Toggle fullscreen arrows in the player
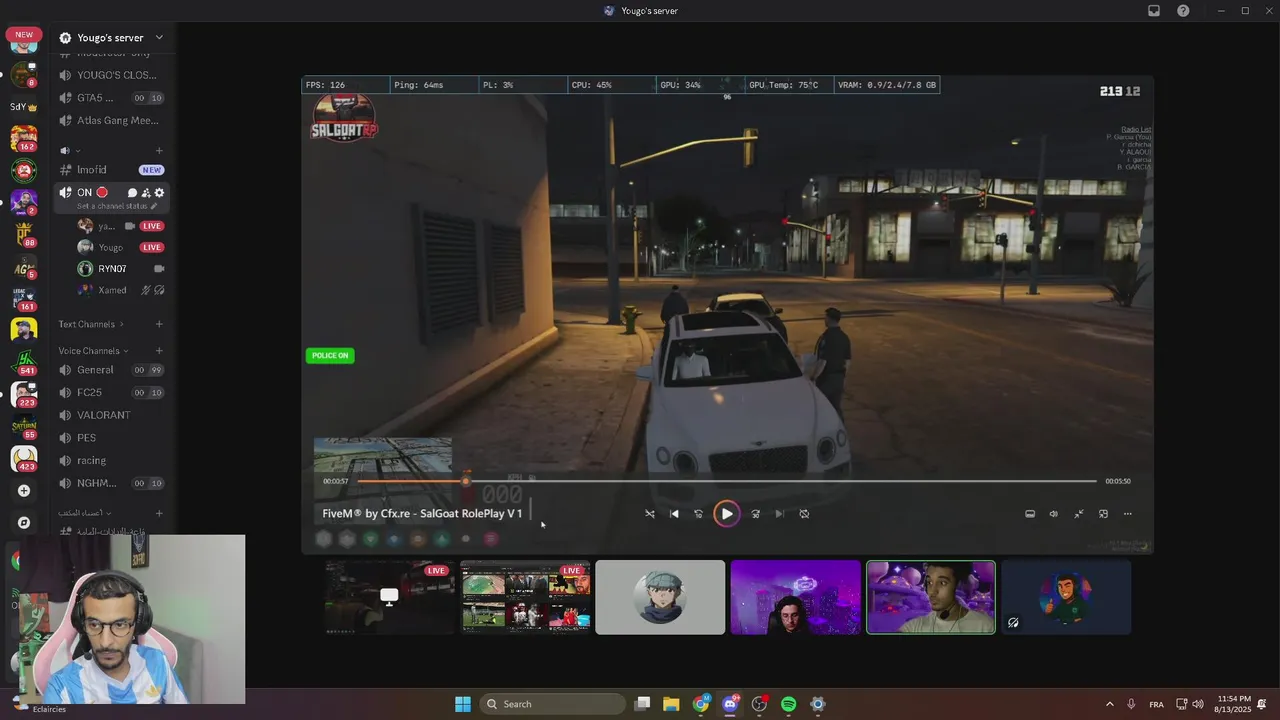Screen dimensions: 1280x720 tap(1079, 514)
